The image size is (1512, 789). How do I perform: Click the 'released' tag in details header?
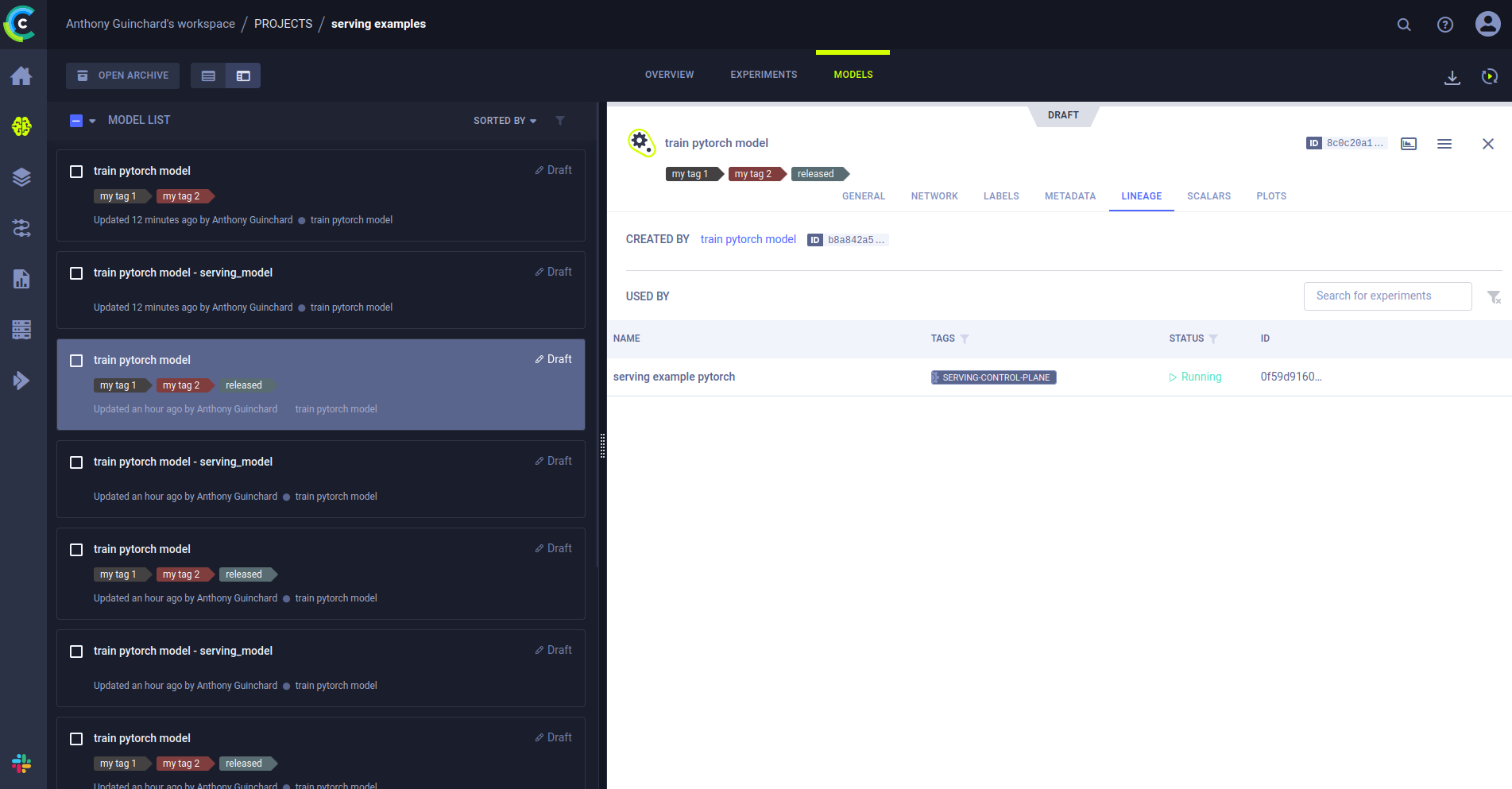(x=820, y=174)
